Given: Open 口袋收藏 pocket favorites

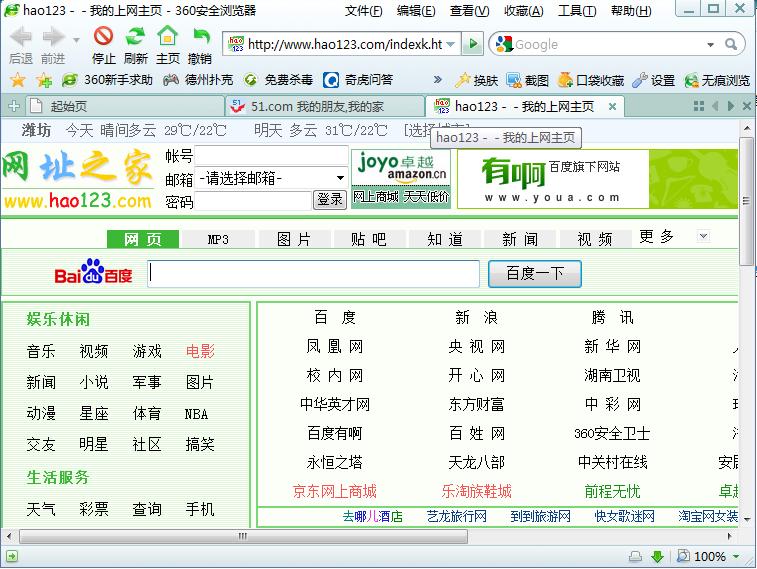Looking at the screenshot, I should [590, 80].
